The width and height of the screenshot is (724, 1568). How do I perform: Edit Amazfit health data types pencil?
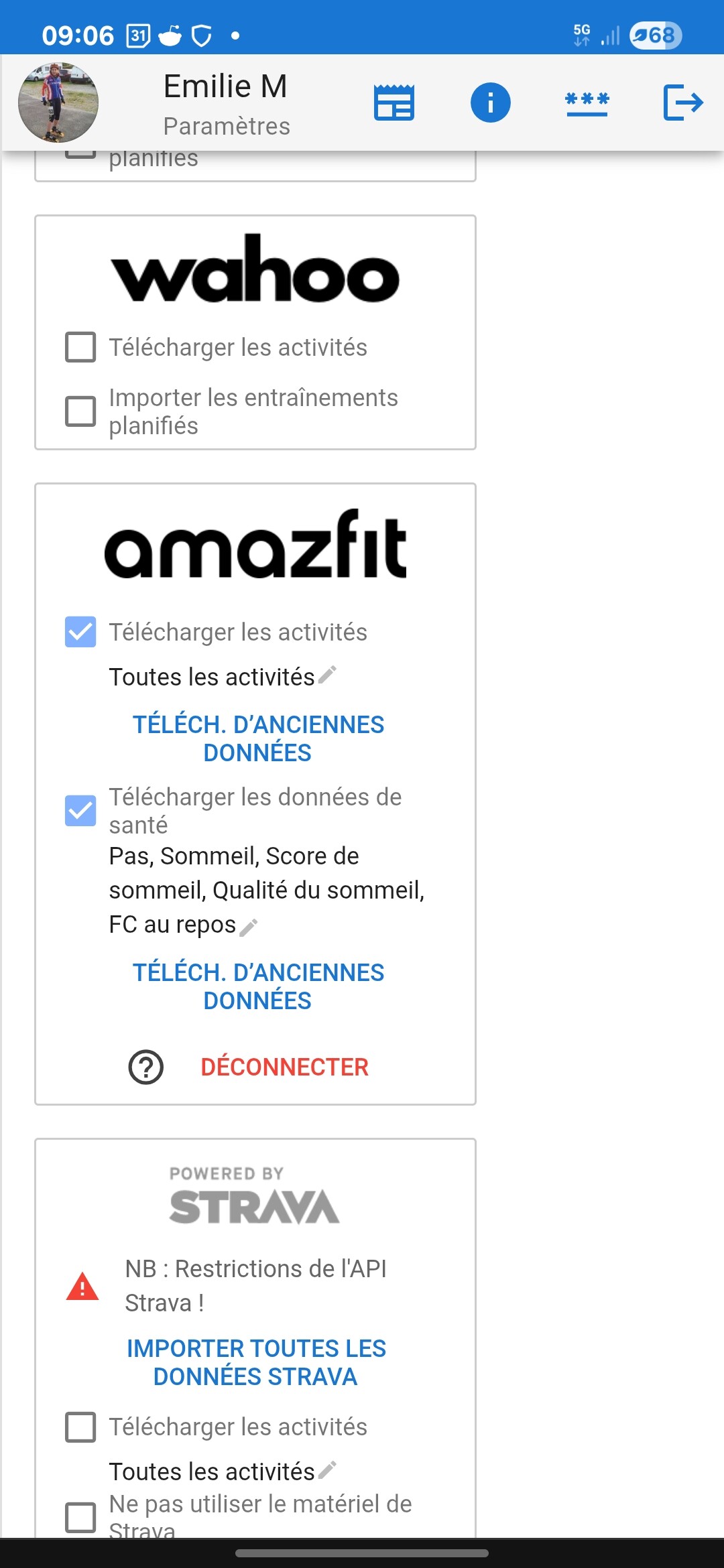pos(249,927)
